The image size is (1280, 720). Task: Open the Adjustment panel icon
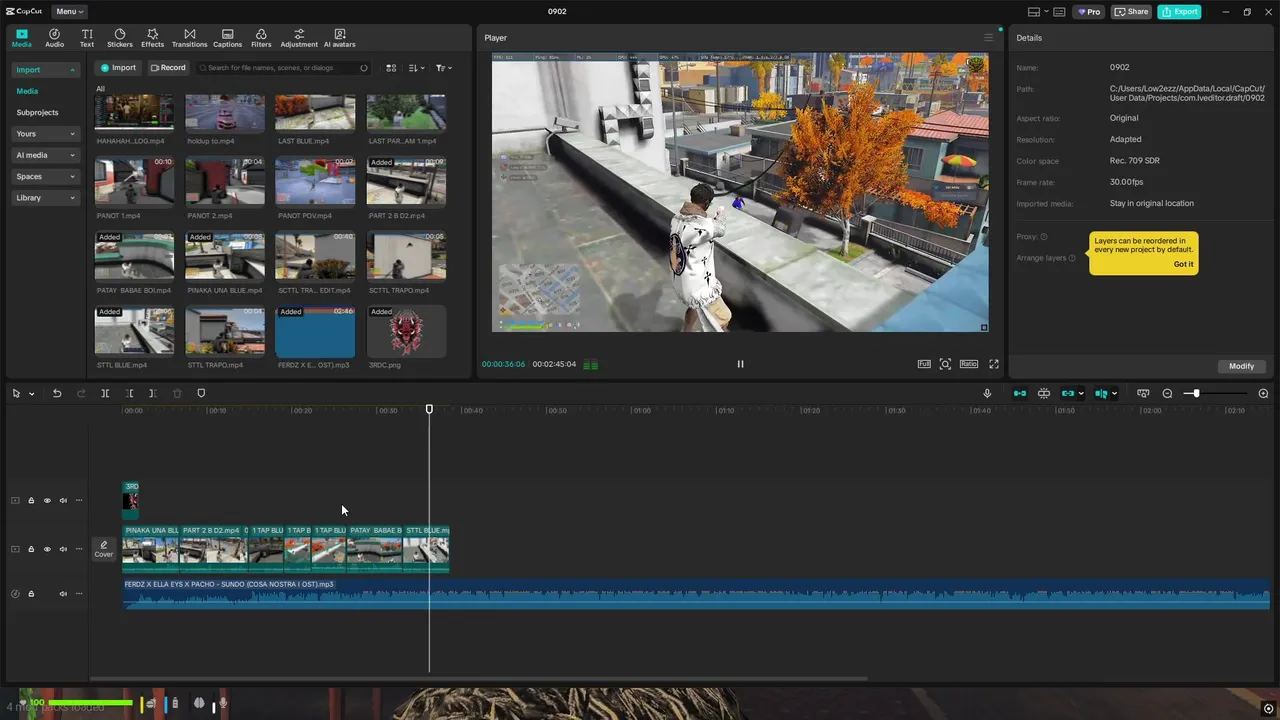coord(299,38)
